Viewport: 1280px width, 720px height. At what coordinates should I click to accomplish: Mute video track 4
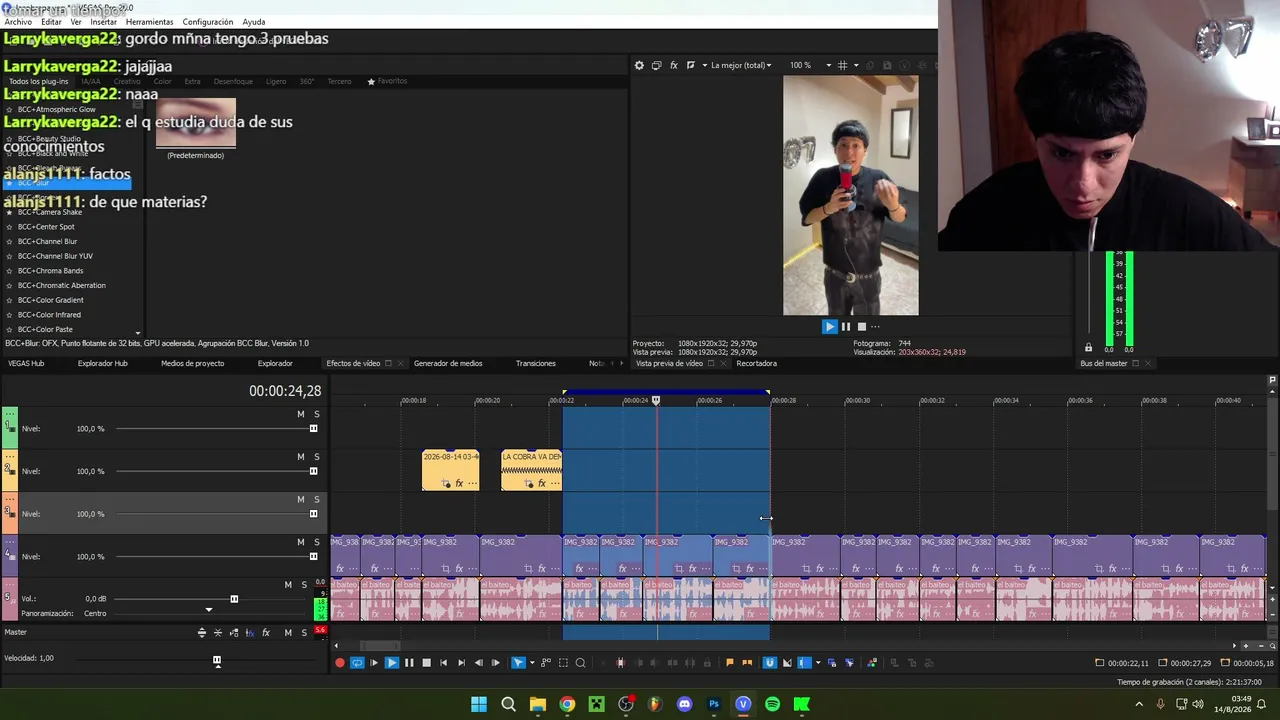(300, 542)
